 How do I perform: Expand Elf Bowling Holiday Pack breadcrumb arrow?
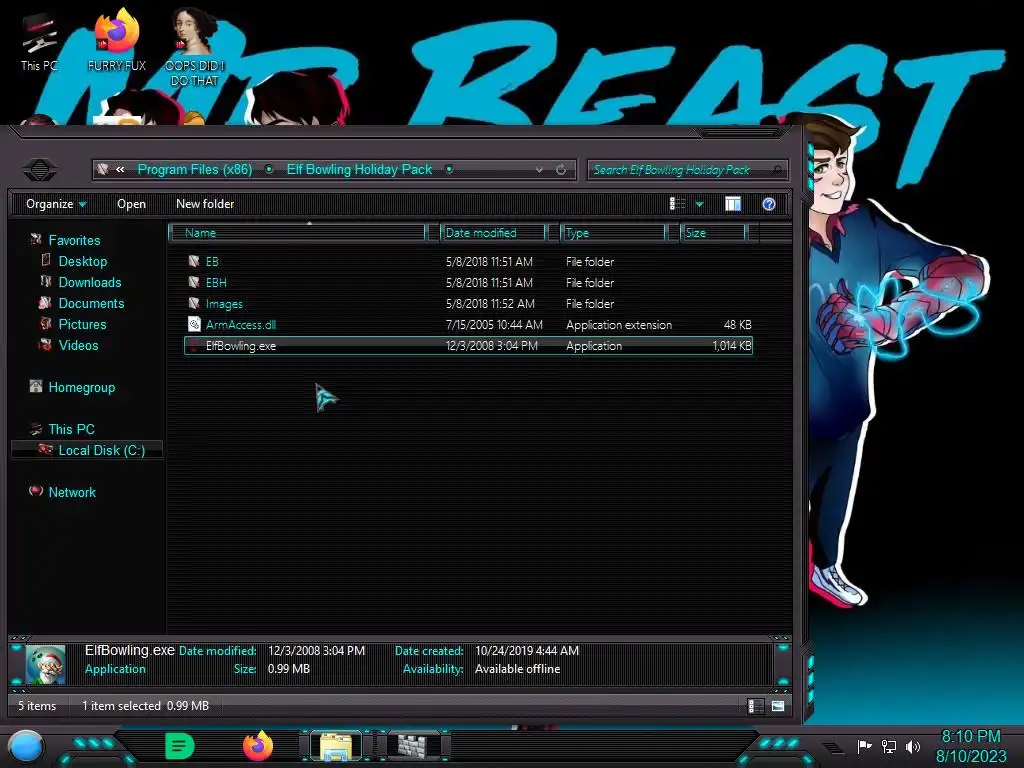(449, 170)
